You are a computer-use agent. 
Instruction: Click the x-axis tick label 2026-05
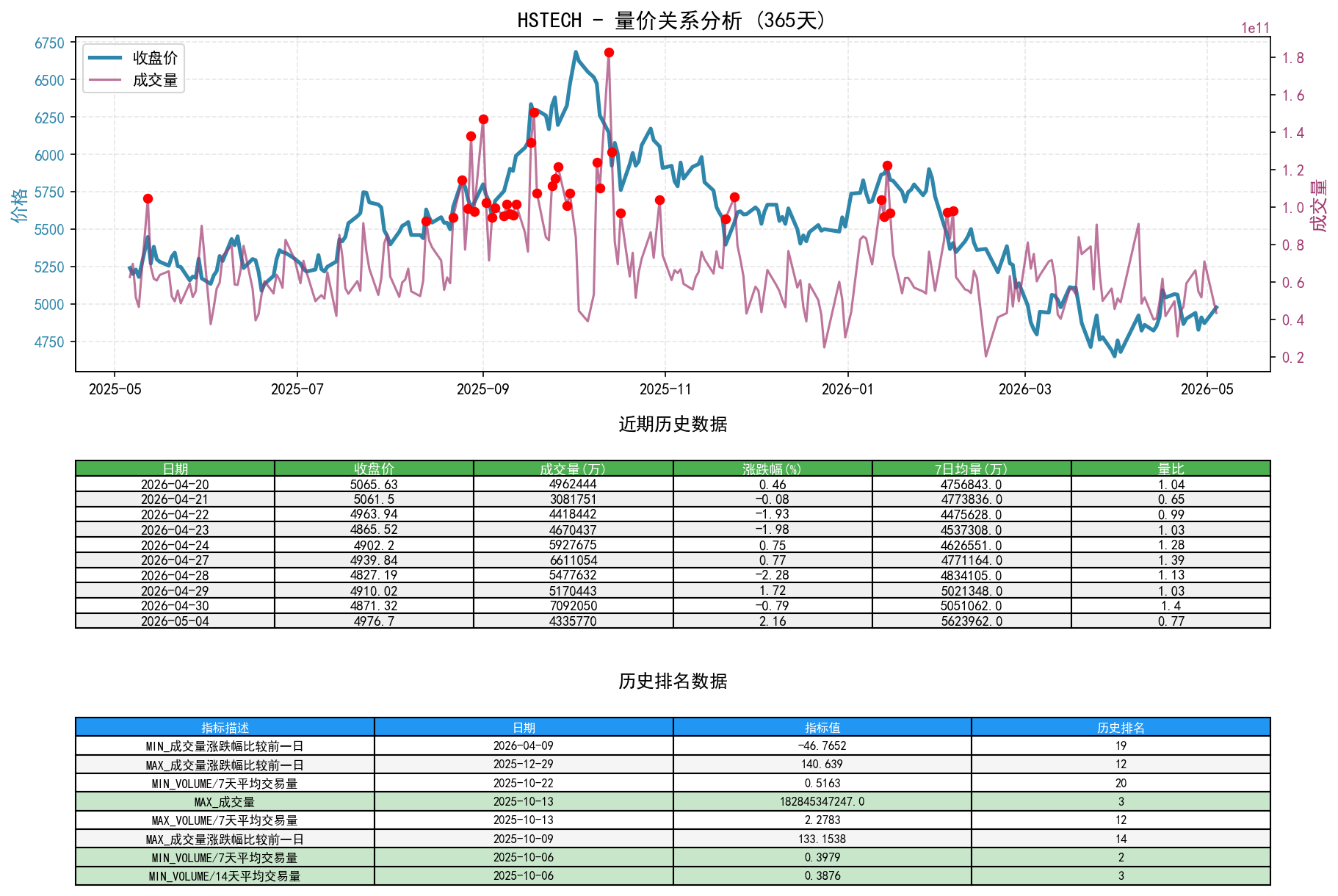click(1207, 389)
